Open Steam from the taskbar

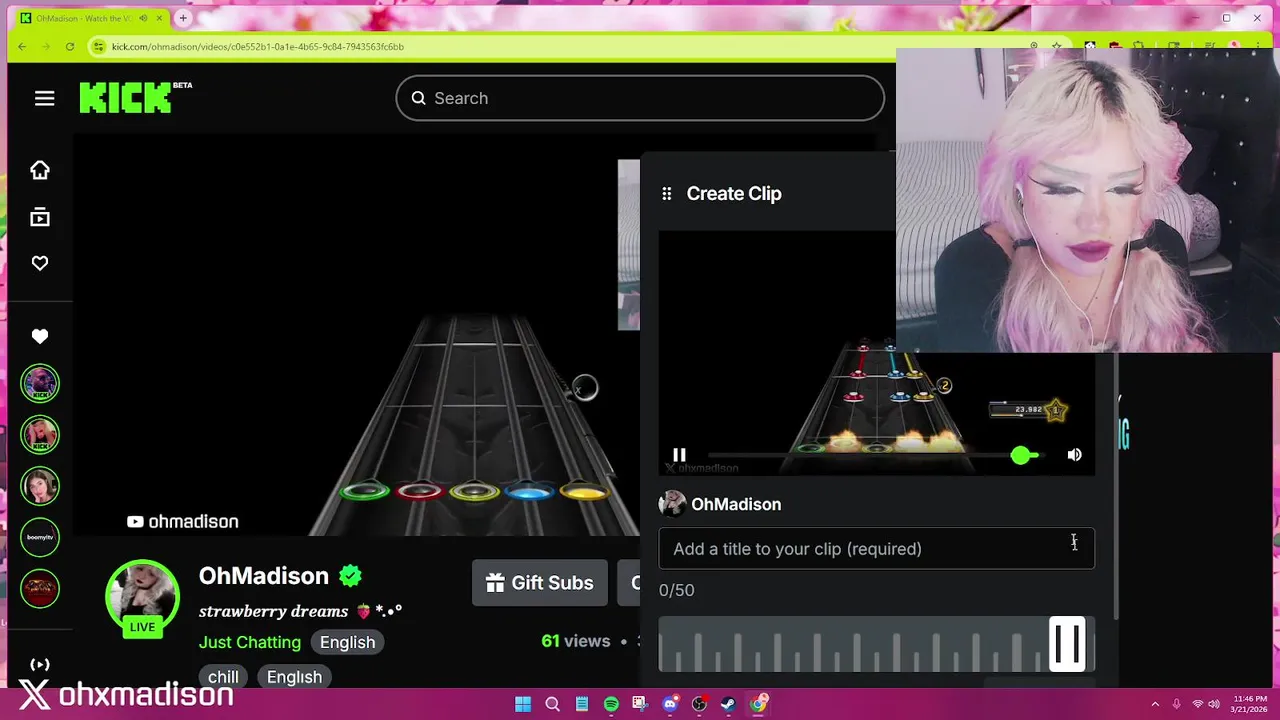tap(729, 704)
